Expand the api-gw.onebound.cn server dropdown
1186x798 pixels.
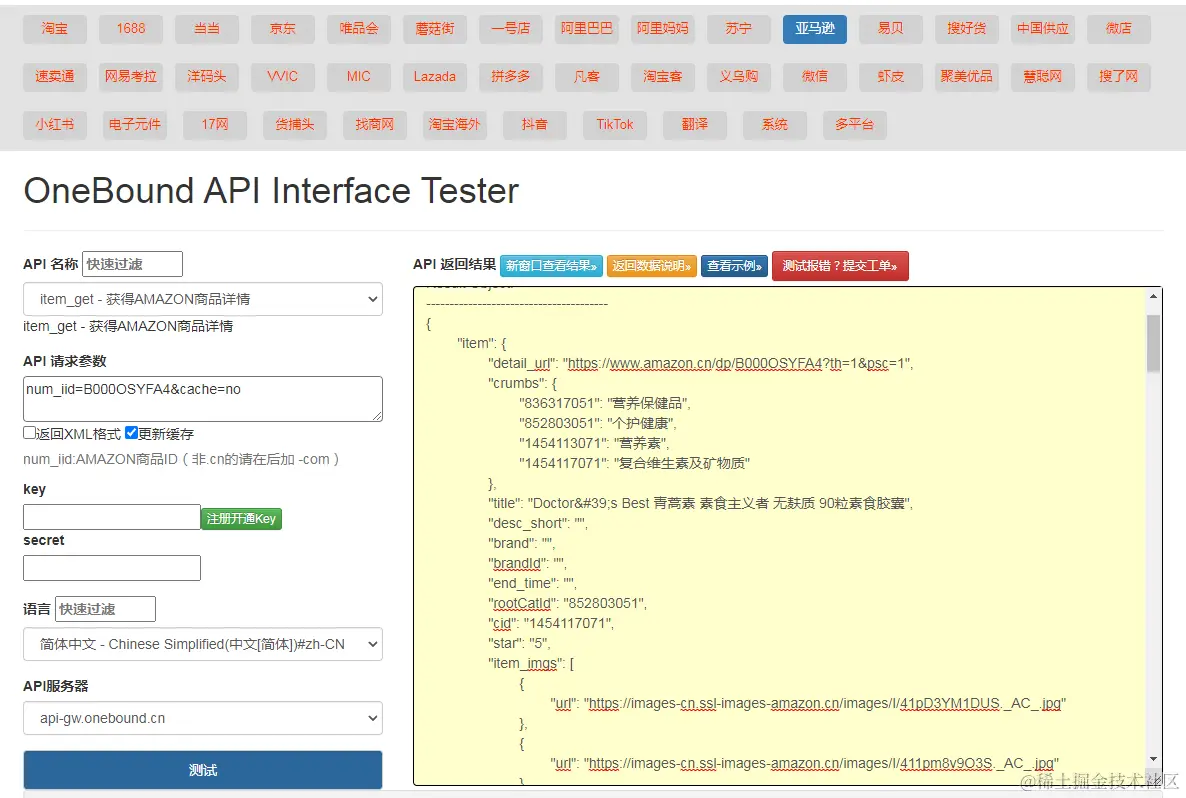tap(203, 718)
